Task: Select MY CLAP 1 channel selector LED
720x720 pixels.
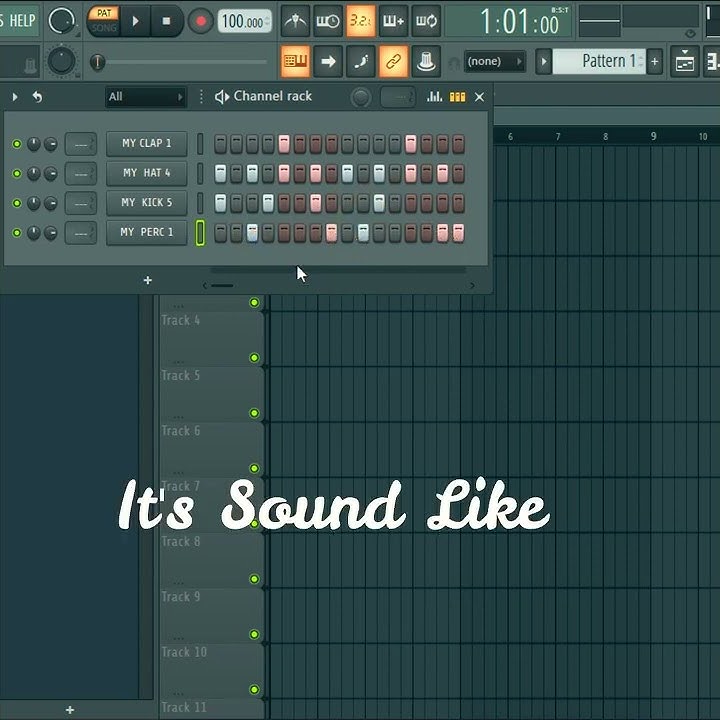Action: coord(200,144)
